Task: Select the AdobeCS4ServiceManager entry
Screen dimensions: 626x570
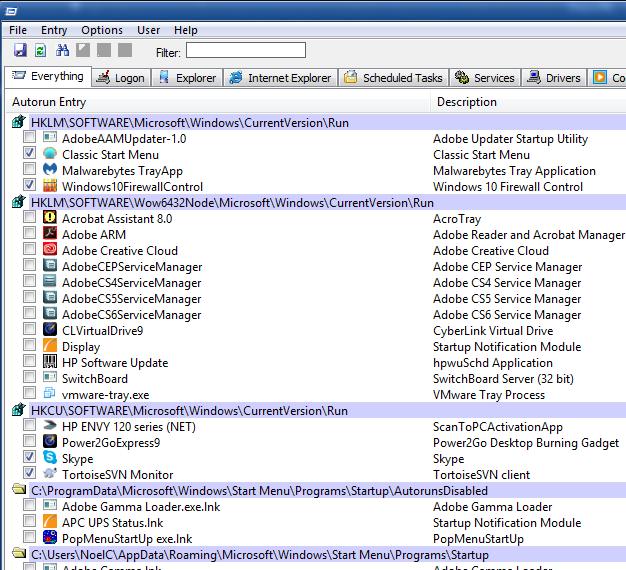Action: pos(131,283)
